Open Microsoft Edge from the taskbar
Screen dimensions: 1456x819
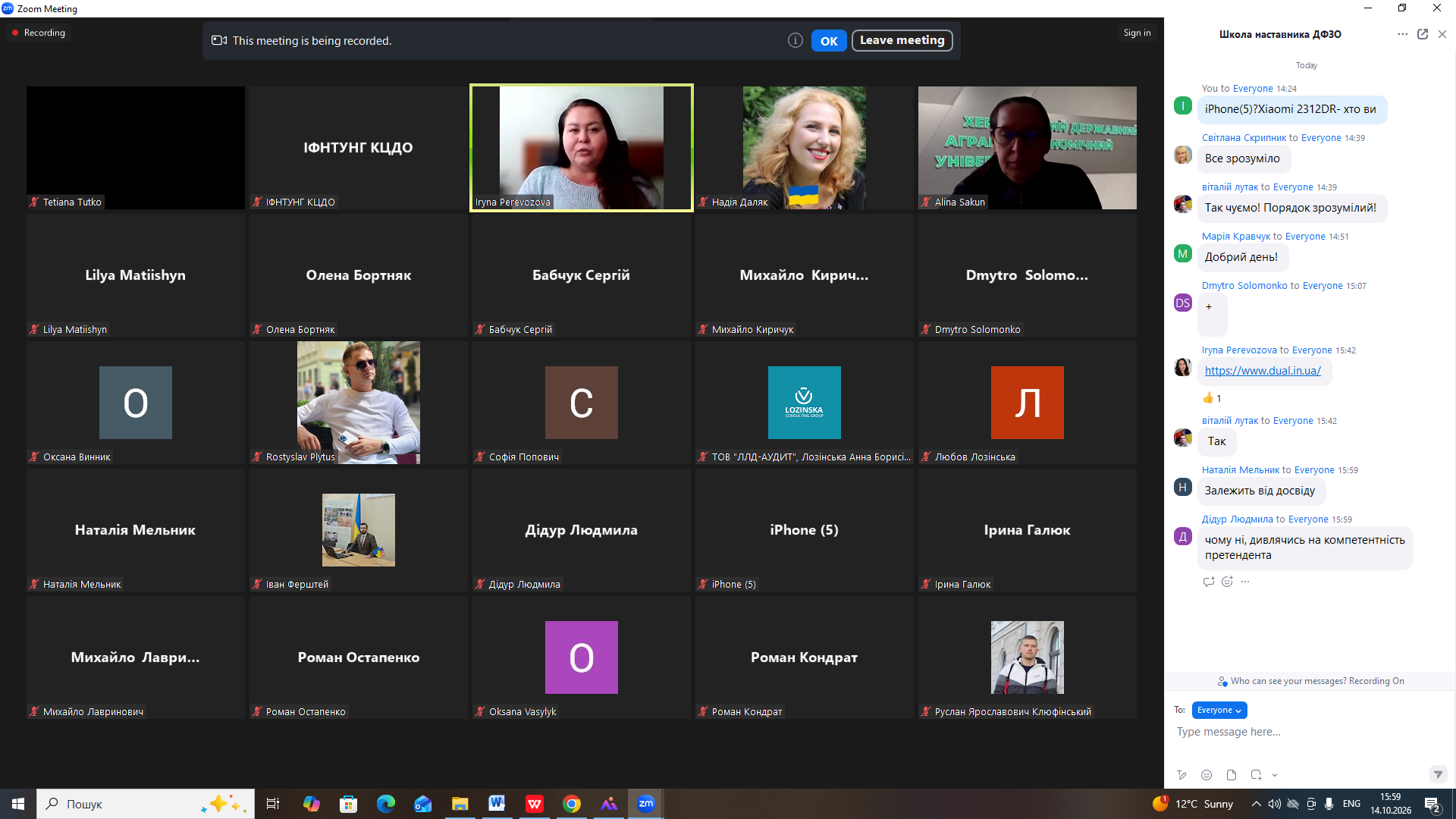386,804
